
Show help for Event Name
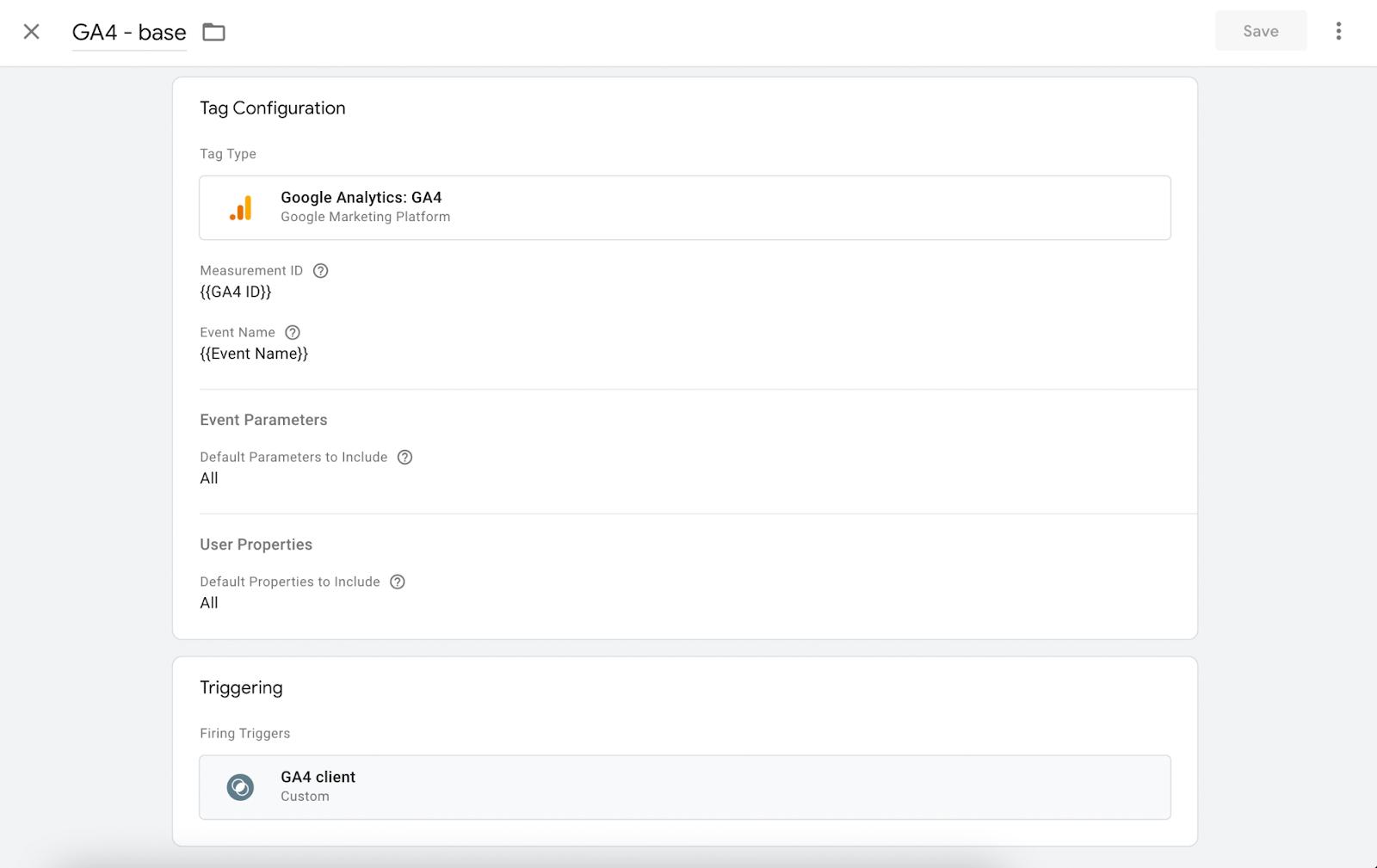pos(293,332)
